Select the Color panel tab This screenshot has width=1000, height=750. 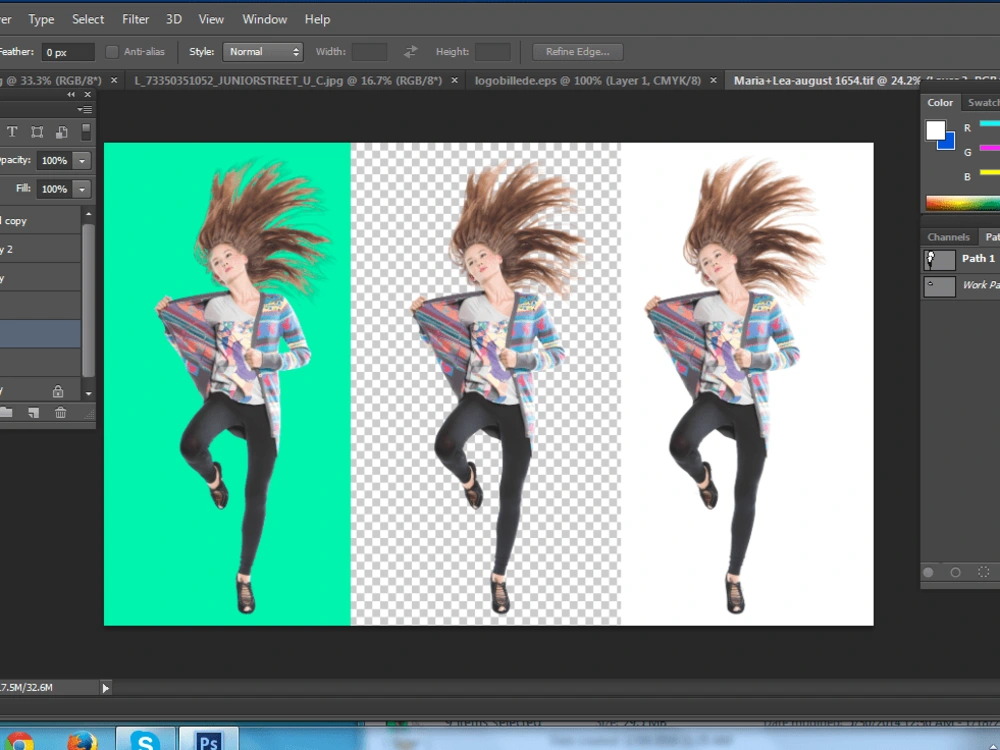[940, 103]
